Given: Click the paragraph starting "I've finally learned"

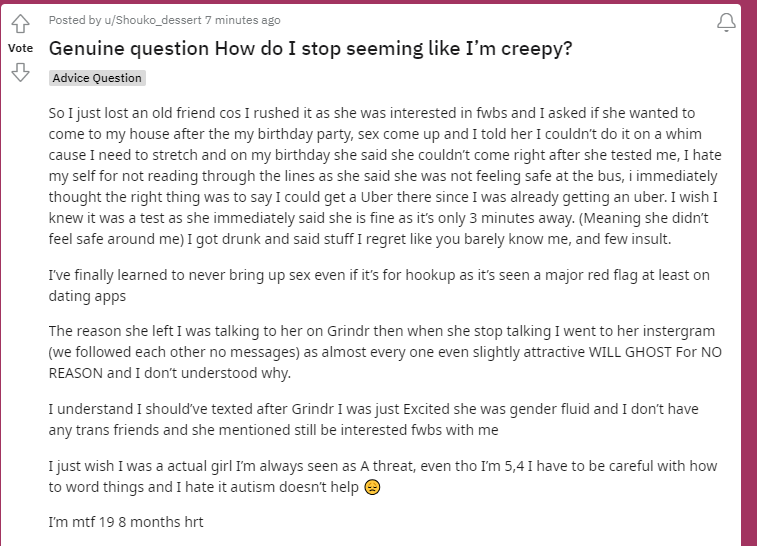Looking at the screenshot, I should coord(379,285).
